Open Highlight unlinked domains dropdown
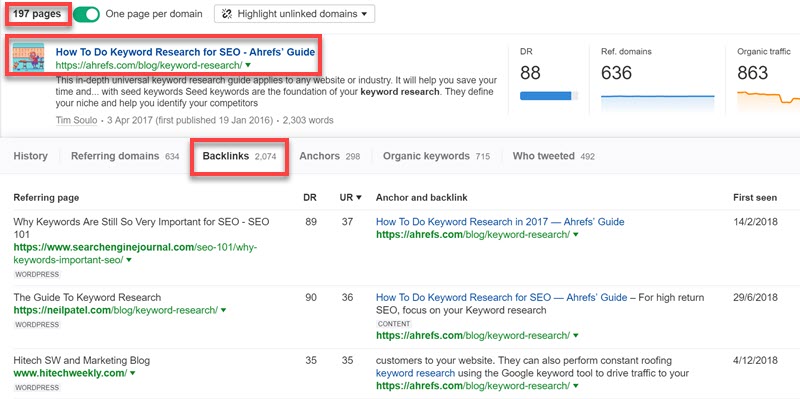The height and width of the screenshot is (399, 800). [294, 14]
